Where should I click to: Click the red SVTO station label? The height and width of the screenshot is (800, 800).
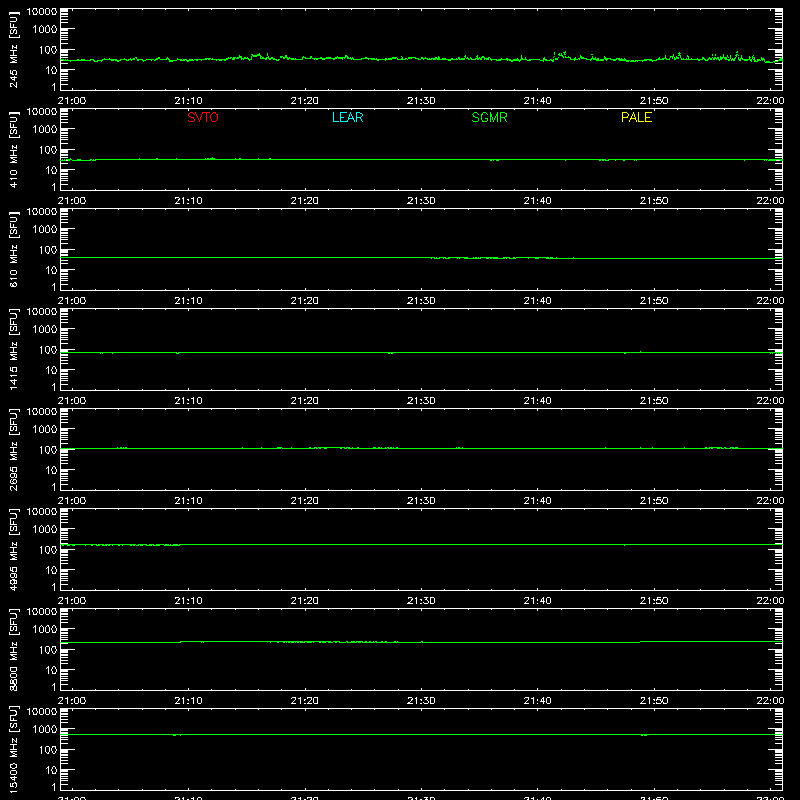203,117
